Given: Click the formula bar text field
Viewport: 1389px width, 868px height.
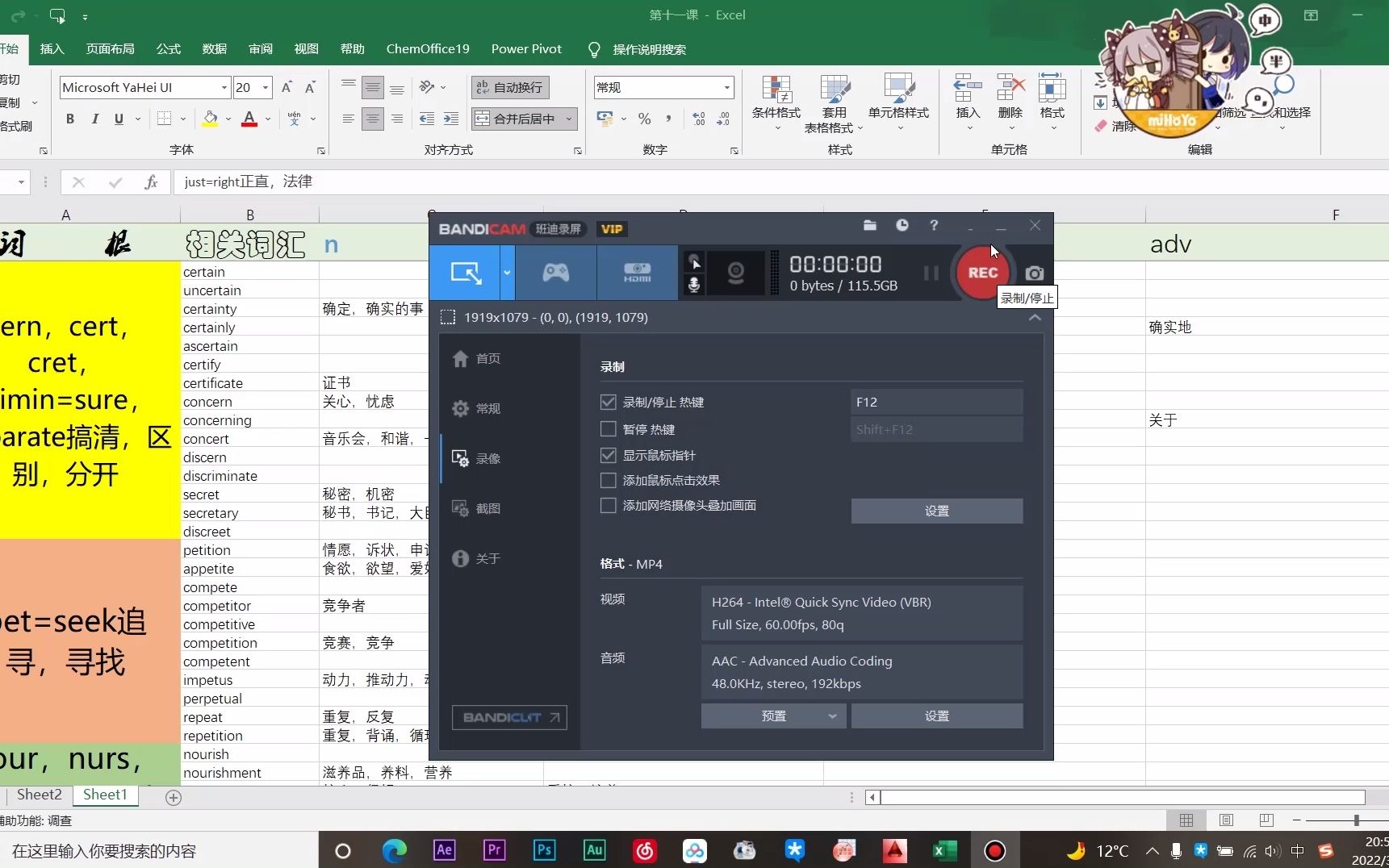Looking at the screenshot, I should pos(780,182).
